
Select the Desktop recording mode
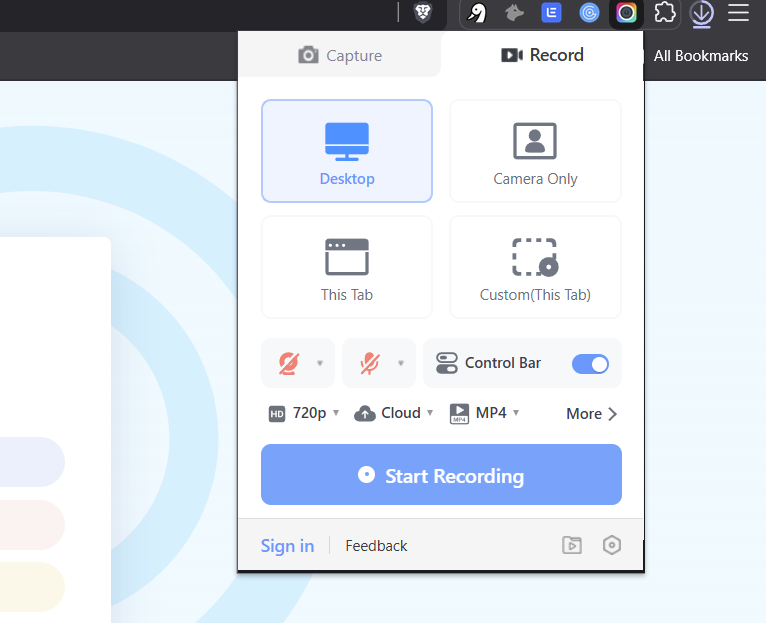346,151
